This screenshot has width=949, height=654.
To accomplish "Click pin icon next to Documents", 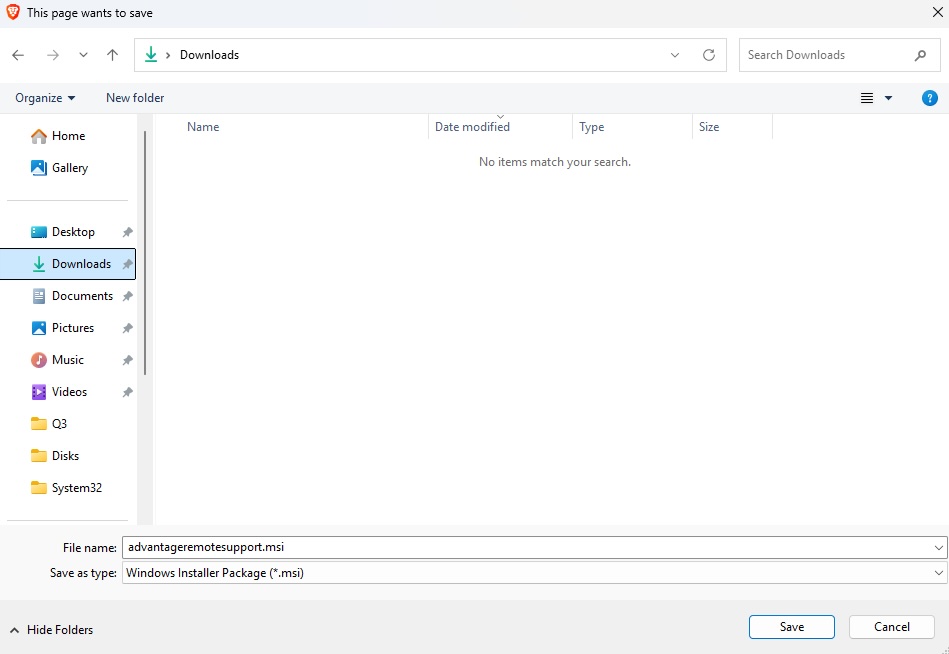I will 127,296.
